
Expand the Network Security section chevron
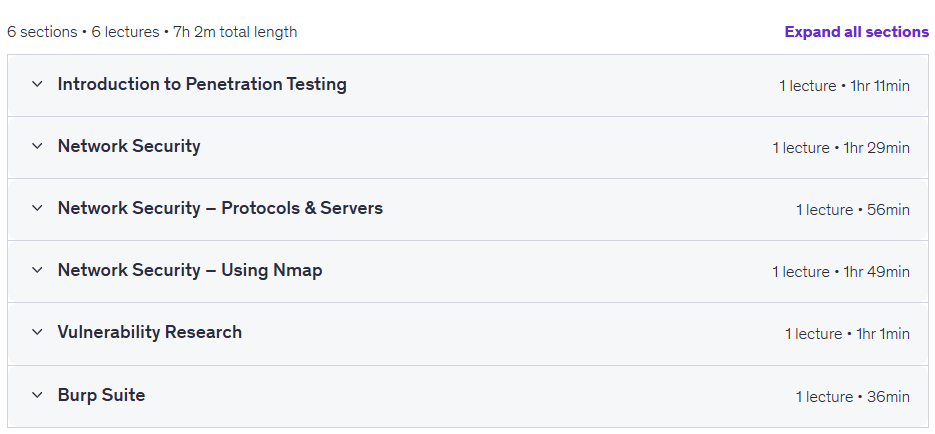click(37, 146)
